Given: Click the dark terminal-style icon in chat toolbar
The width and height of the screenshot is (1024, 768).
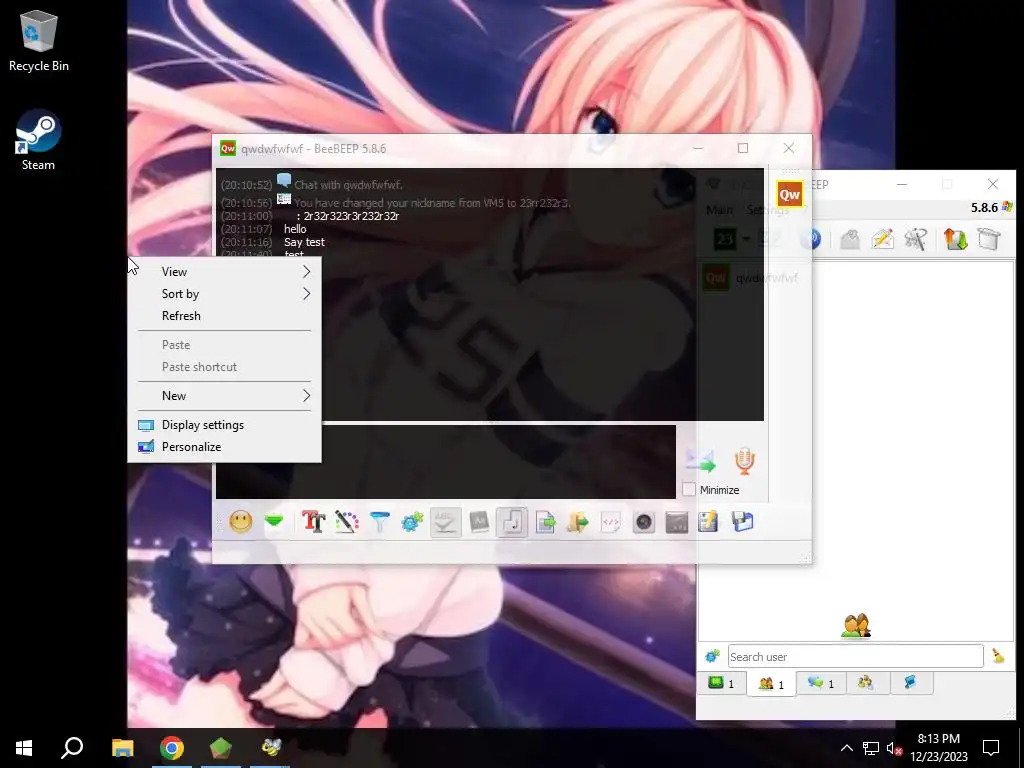Looking at the screenshot, I should [x=677, y=522].
